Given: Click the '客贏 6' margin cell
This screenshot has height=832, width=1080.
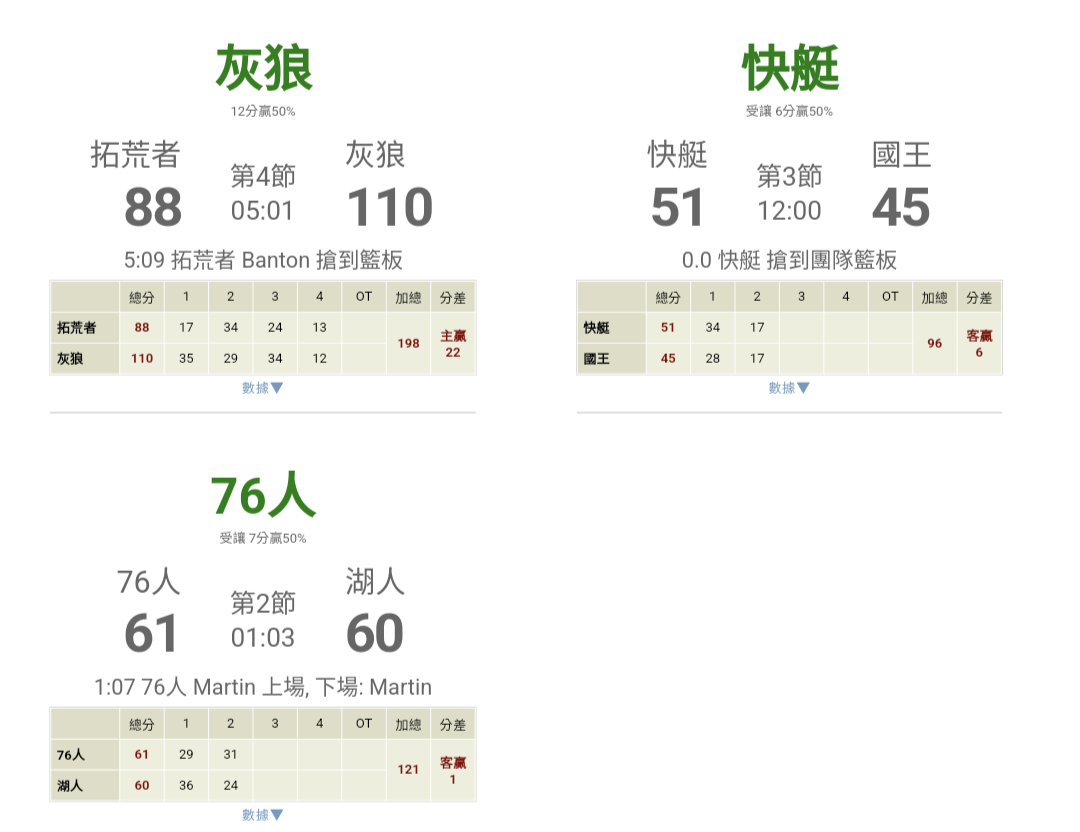Looking at the screenshot, I should pyautogui.click(x=979, y=344).
